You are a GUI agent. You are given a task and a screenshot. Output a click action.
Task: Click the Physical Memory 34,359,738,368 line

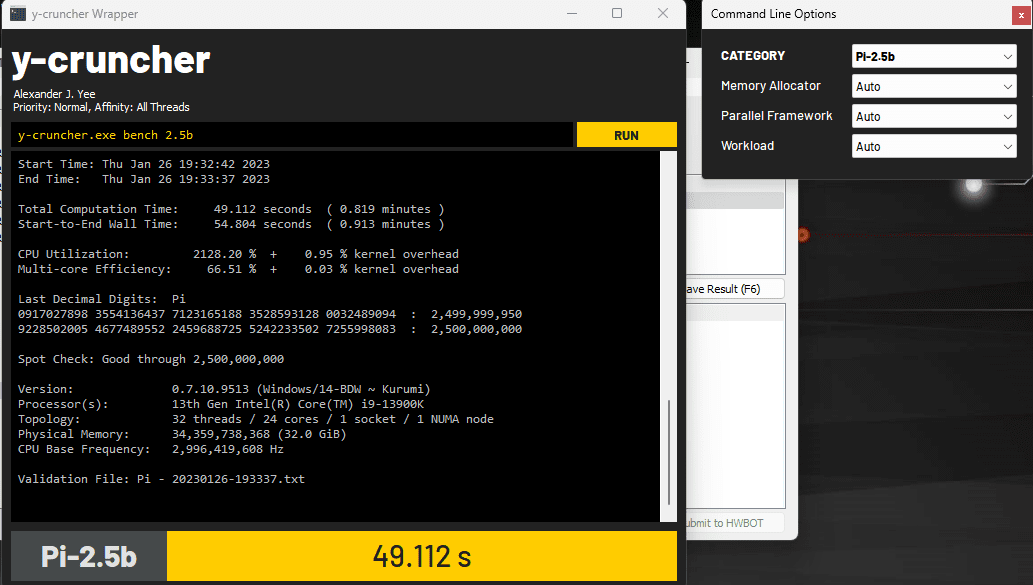(182, 434)
